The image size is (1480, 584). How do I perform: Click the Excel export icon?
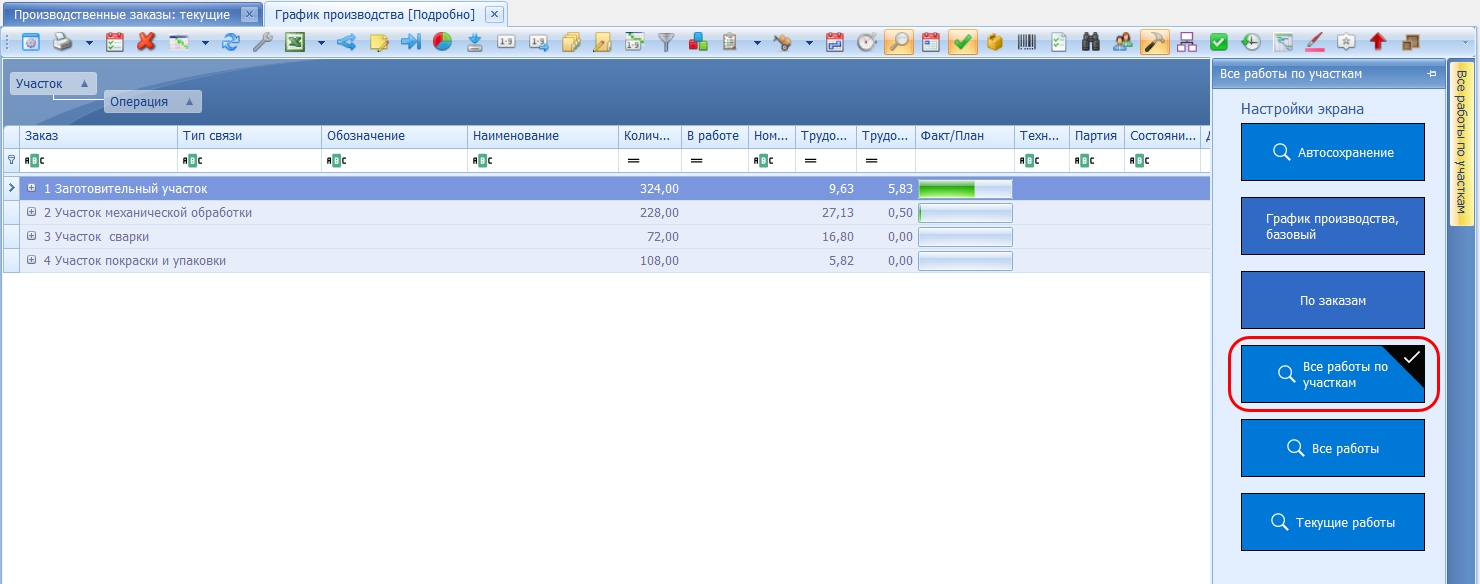[295, 42]
